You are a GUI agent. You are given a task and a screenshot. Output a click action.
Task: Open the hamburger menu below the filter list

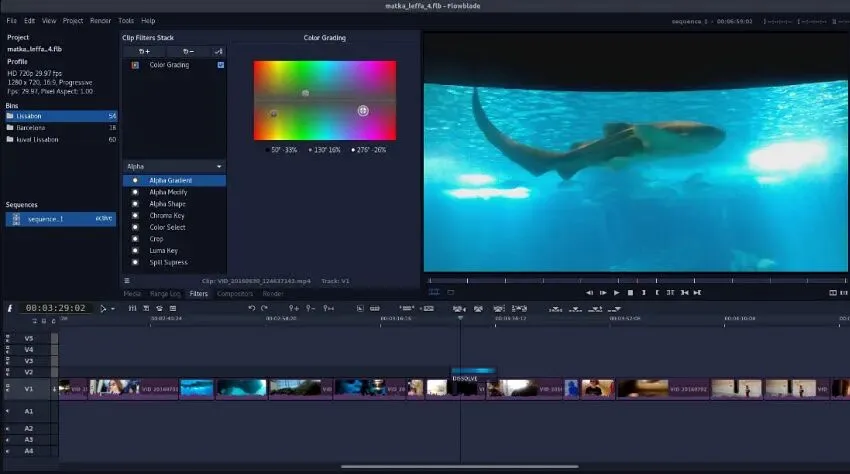pos(127,280)
